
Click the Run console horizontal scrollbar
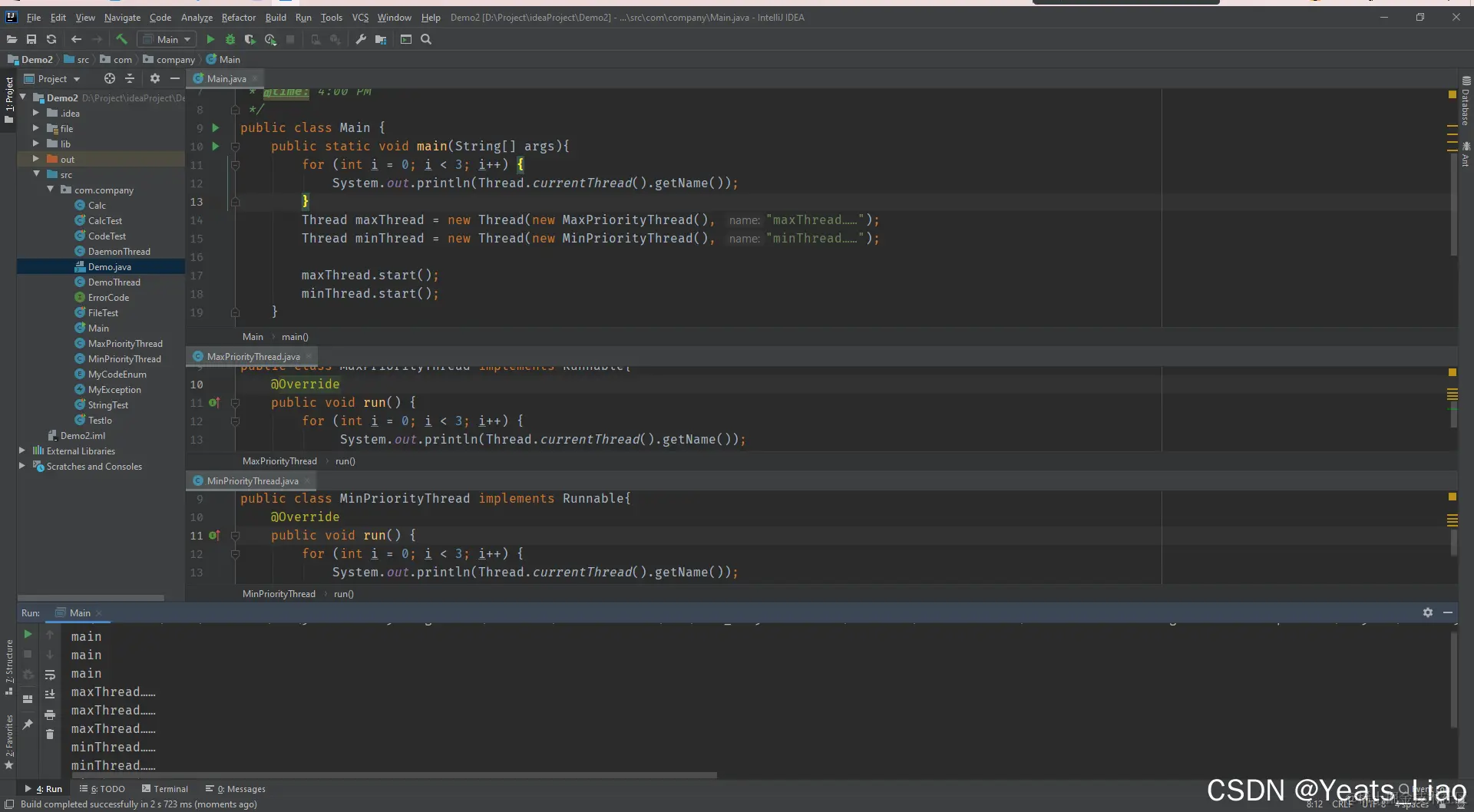point(394,775)
